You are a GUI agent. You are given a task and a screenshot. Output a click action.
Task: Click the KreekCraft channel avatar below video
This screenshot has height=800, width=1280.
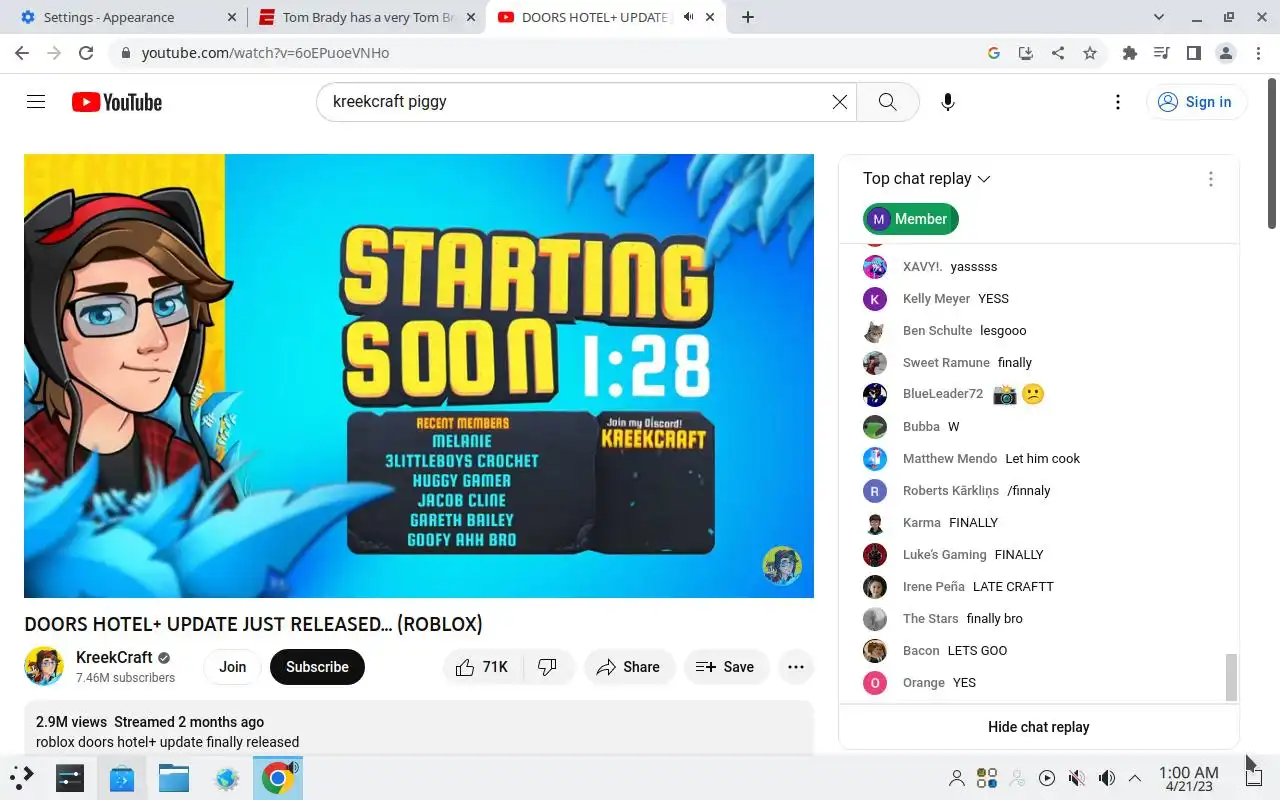click(44, 666)
